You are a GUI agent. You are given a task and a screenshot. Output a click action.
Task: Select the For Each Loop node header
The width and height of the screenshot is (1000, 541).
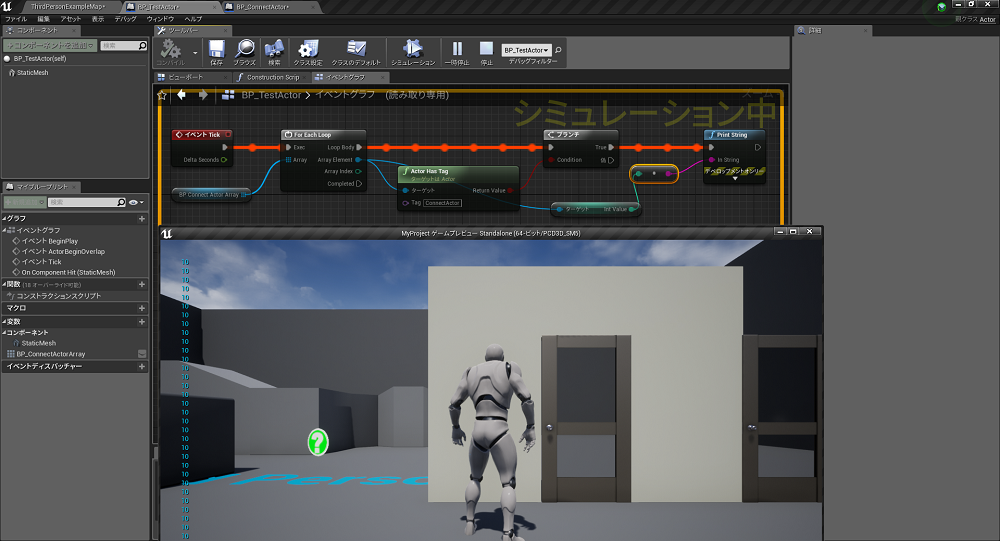pyautogui.click(x=323, y=135)
